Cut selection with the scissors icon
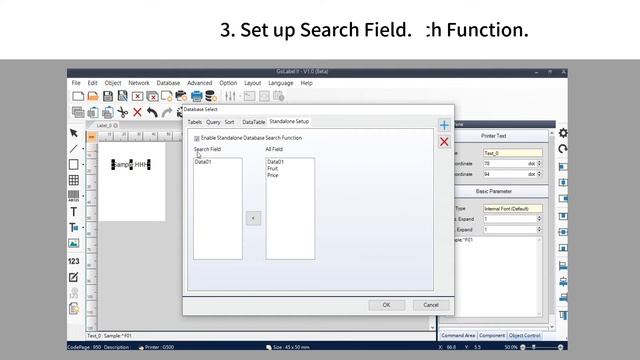 coord(122,112)
